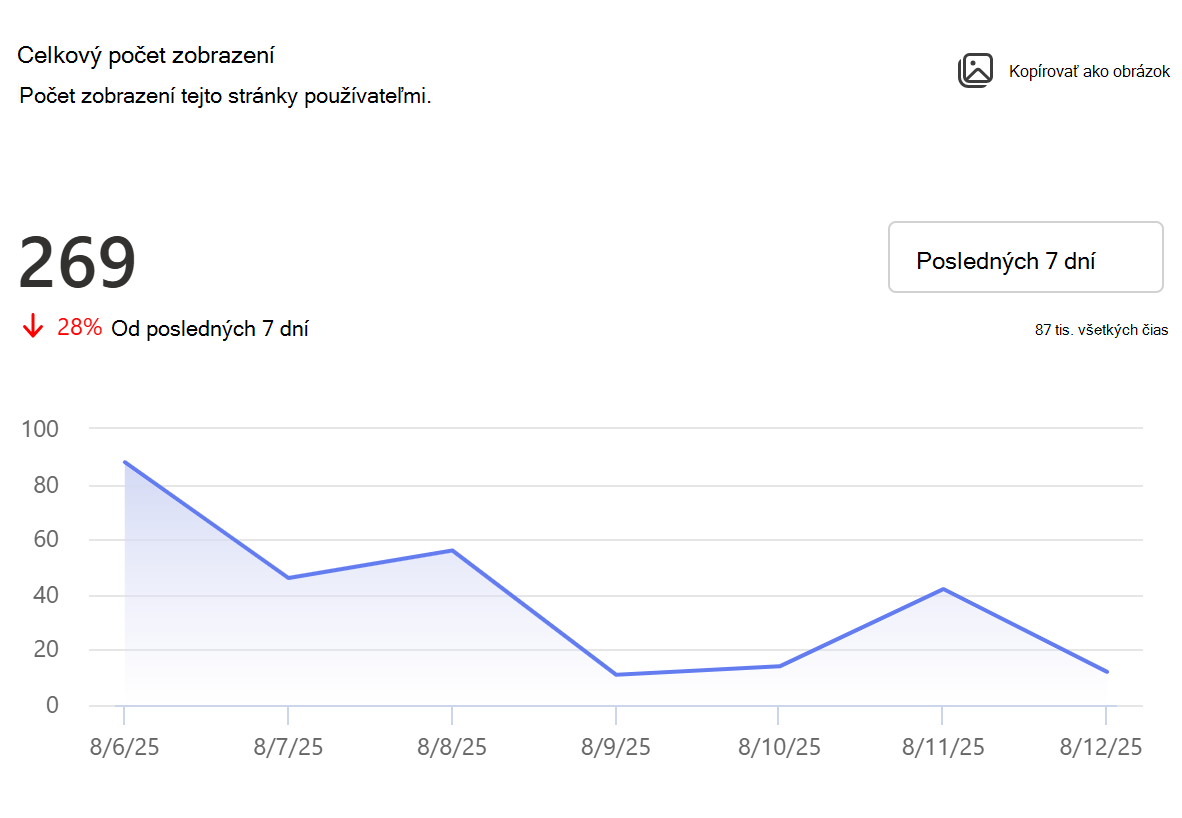
Task: Select the 8/10/25 data point on line
Action: click(x=779, y=666)
